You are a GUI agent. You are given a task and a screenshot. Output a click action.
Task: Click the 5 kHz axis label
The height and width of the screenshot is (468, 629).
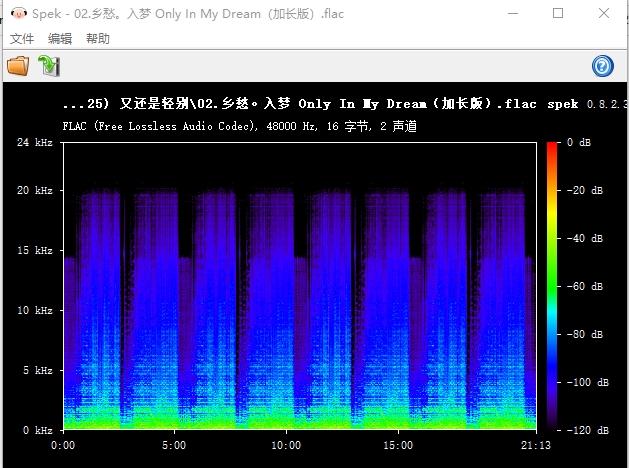click(x=37, y=370)
